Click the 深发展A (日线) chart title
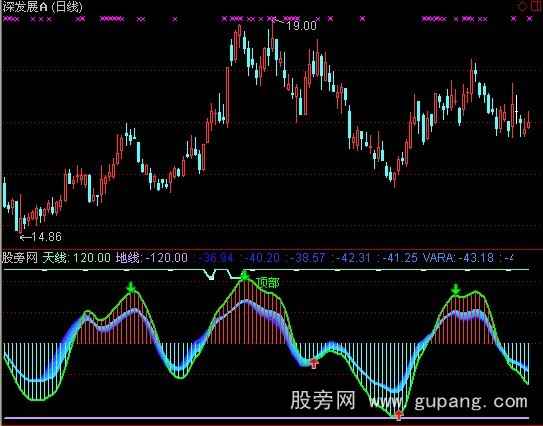543x426 pixels. tap(42, 7)
